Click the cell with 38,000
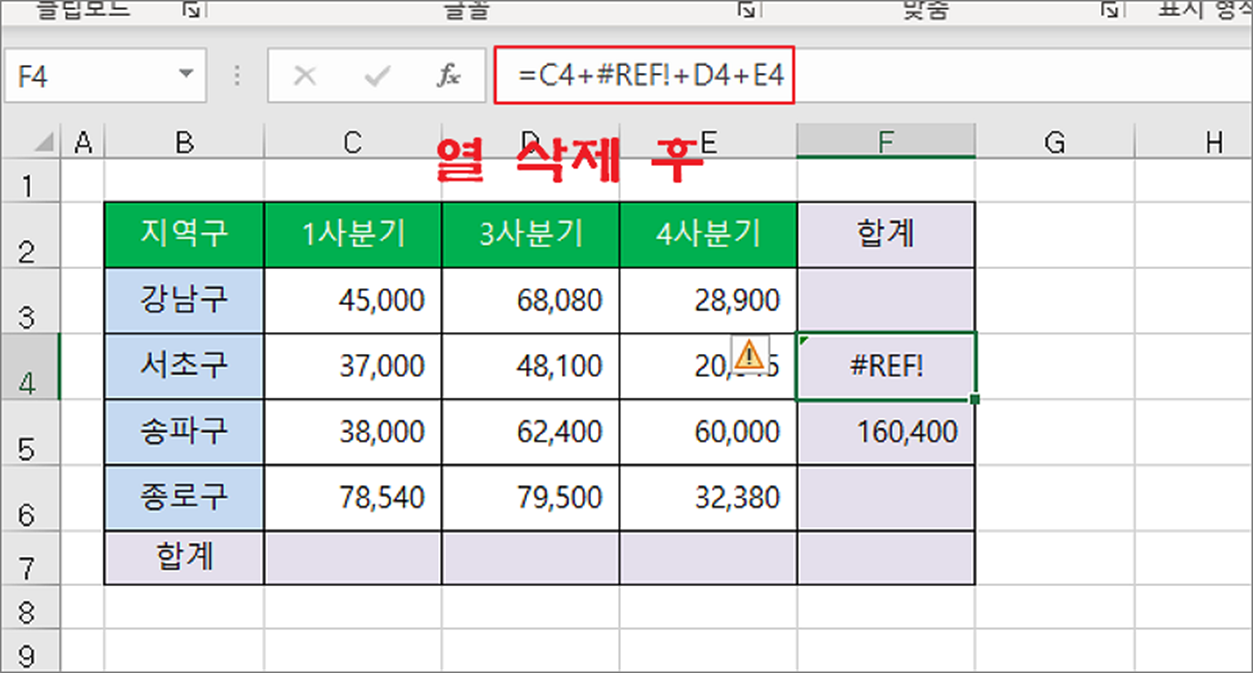 353,432
